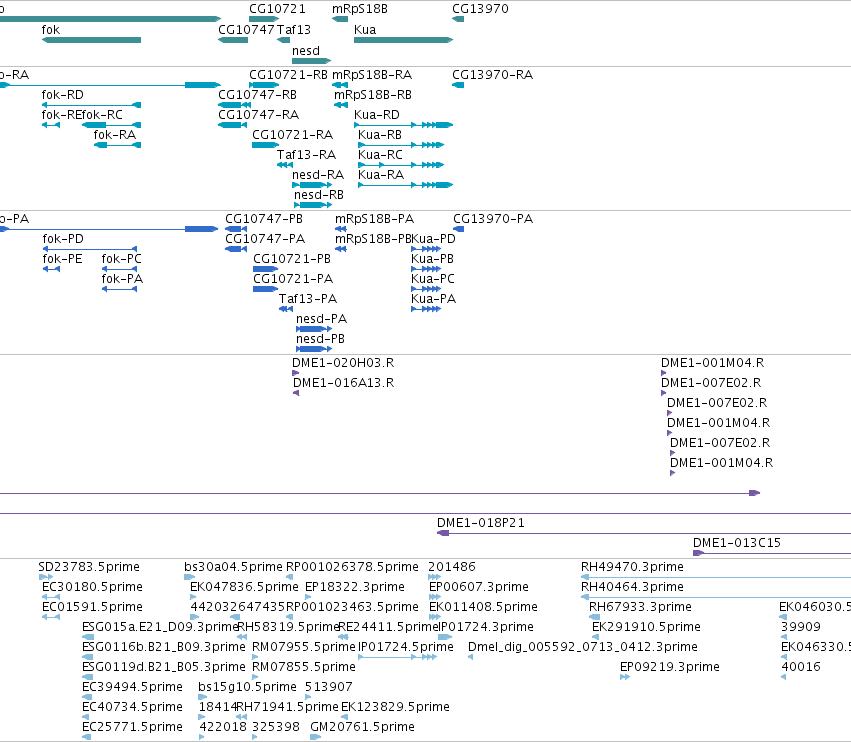Viewport: 851px width, 742px height.
Task: Select the RH40464.3prime EST label
Action: pos(632,588)
